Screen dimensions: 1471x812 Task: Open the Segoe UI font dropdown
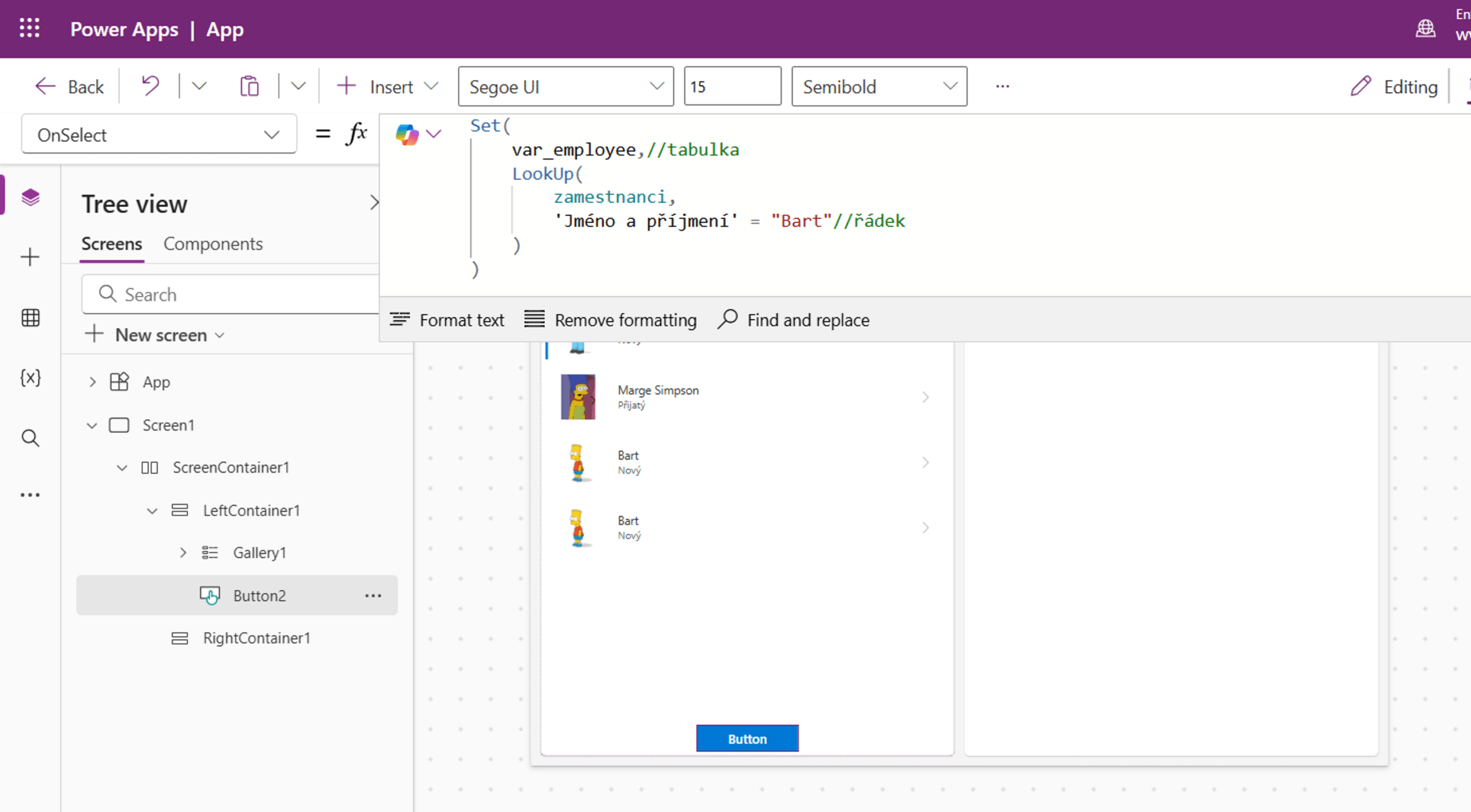pyautogui.click(x=565, y=87)
